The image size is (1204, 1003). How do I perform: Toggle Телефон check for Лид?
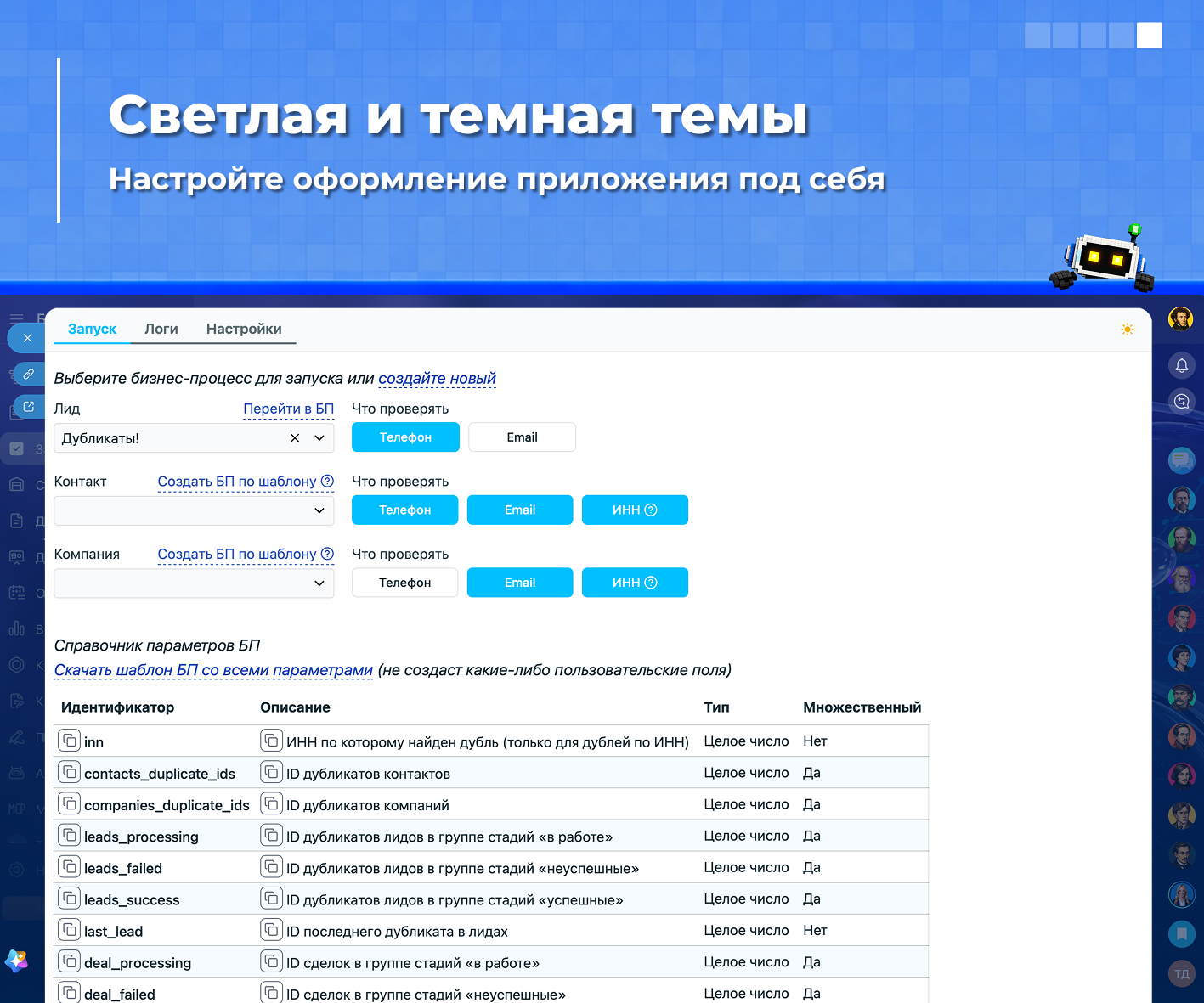click(x=405, y=437)
